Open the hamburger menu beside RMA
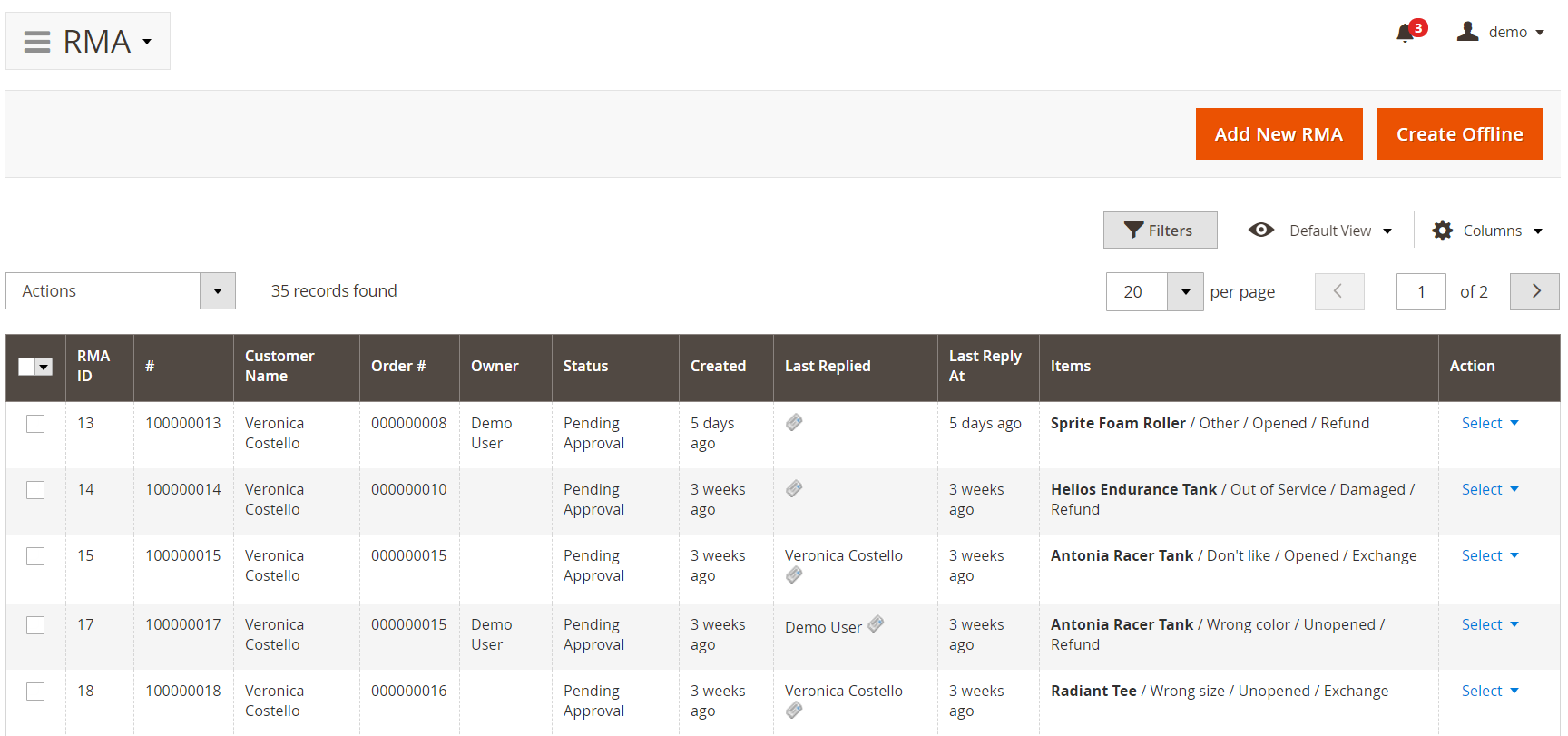The image size is (1568, 736). (37, 42)
